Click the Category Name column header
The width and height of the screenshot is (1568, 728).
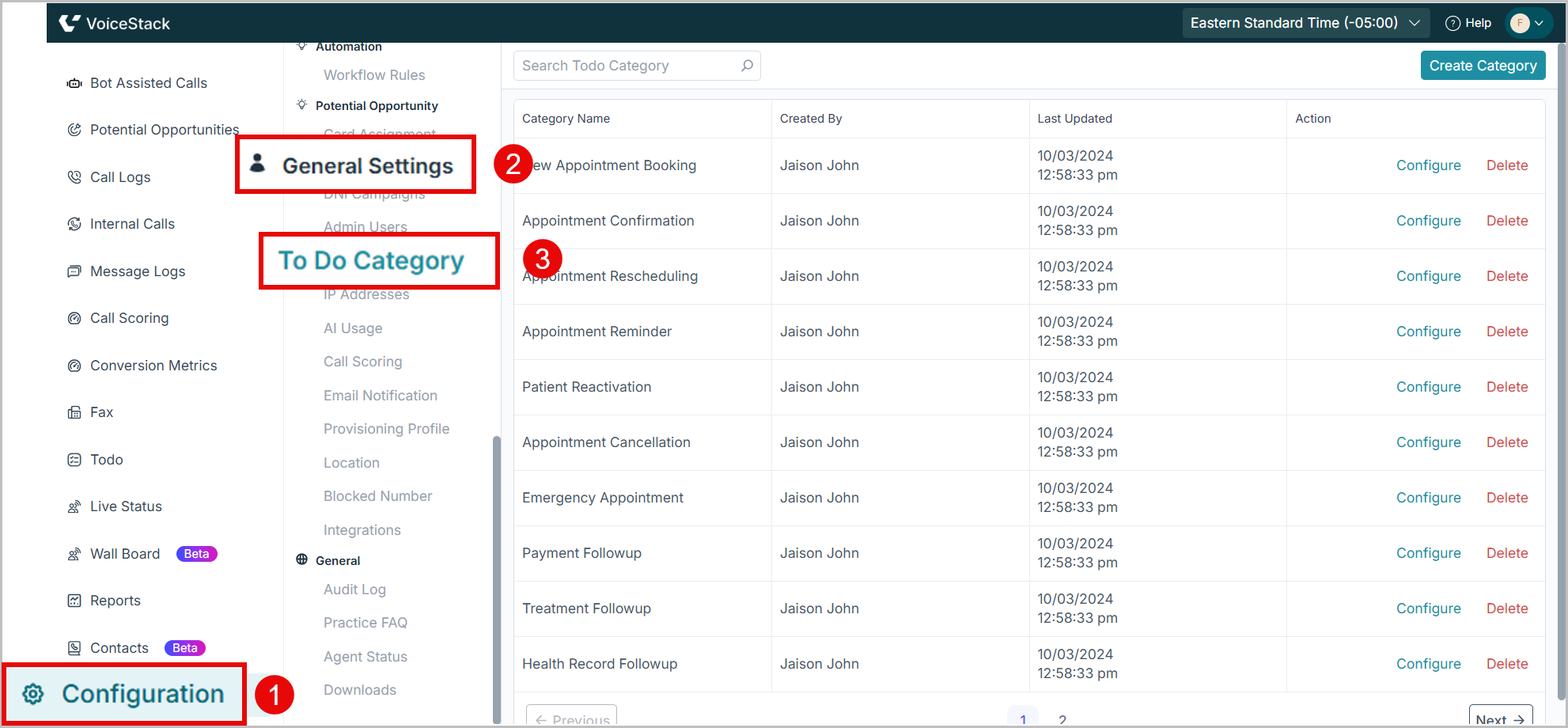[566, 119]
